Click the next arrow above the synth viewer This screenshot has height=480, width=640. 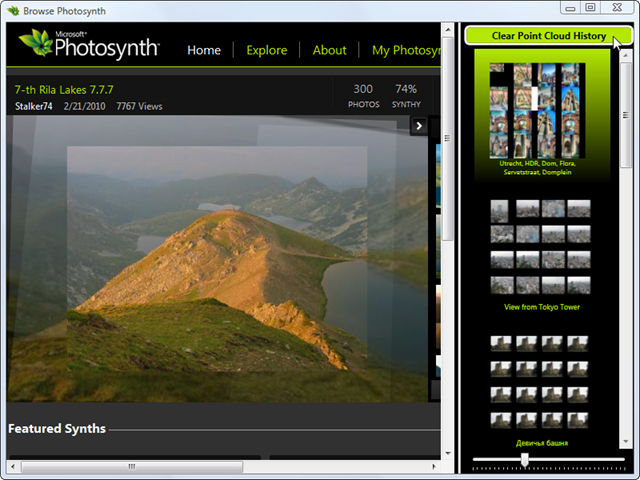pos(420,126)
